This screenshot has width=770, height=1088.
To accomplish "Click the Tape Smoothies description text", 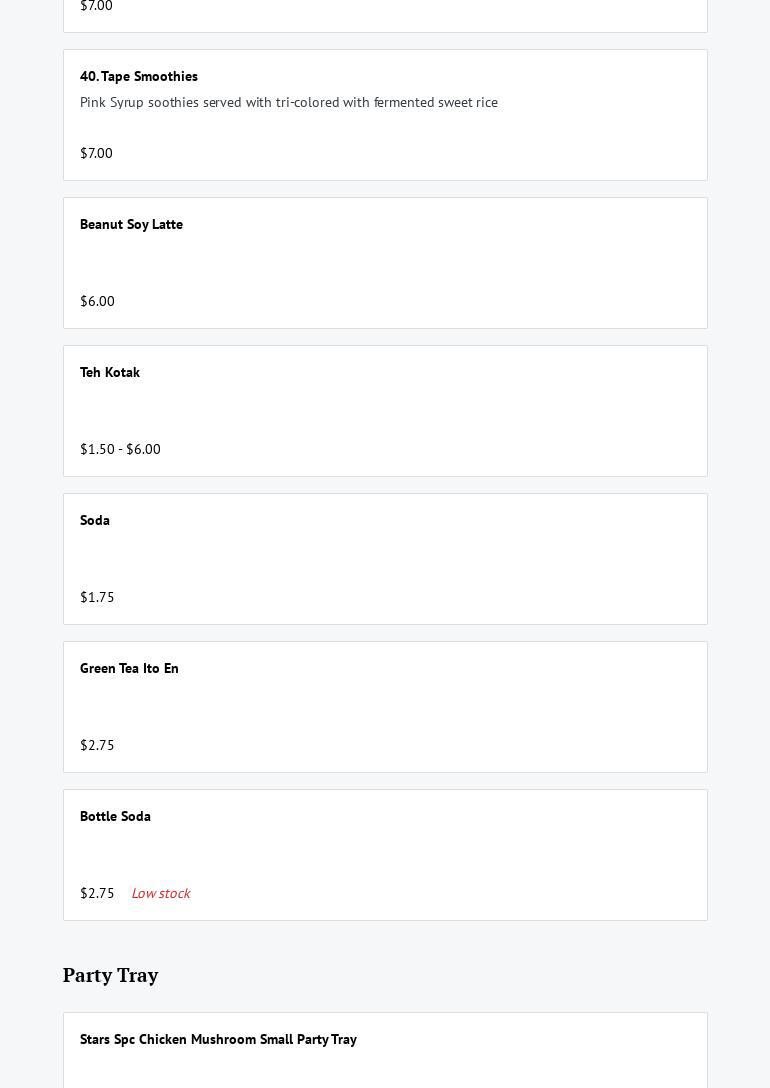I will pyautogui.click(x=288, y=102).
